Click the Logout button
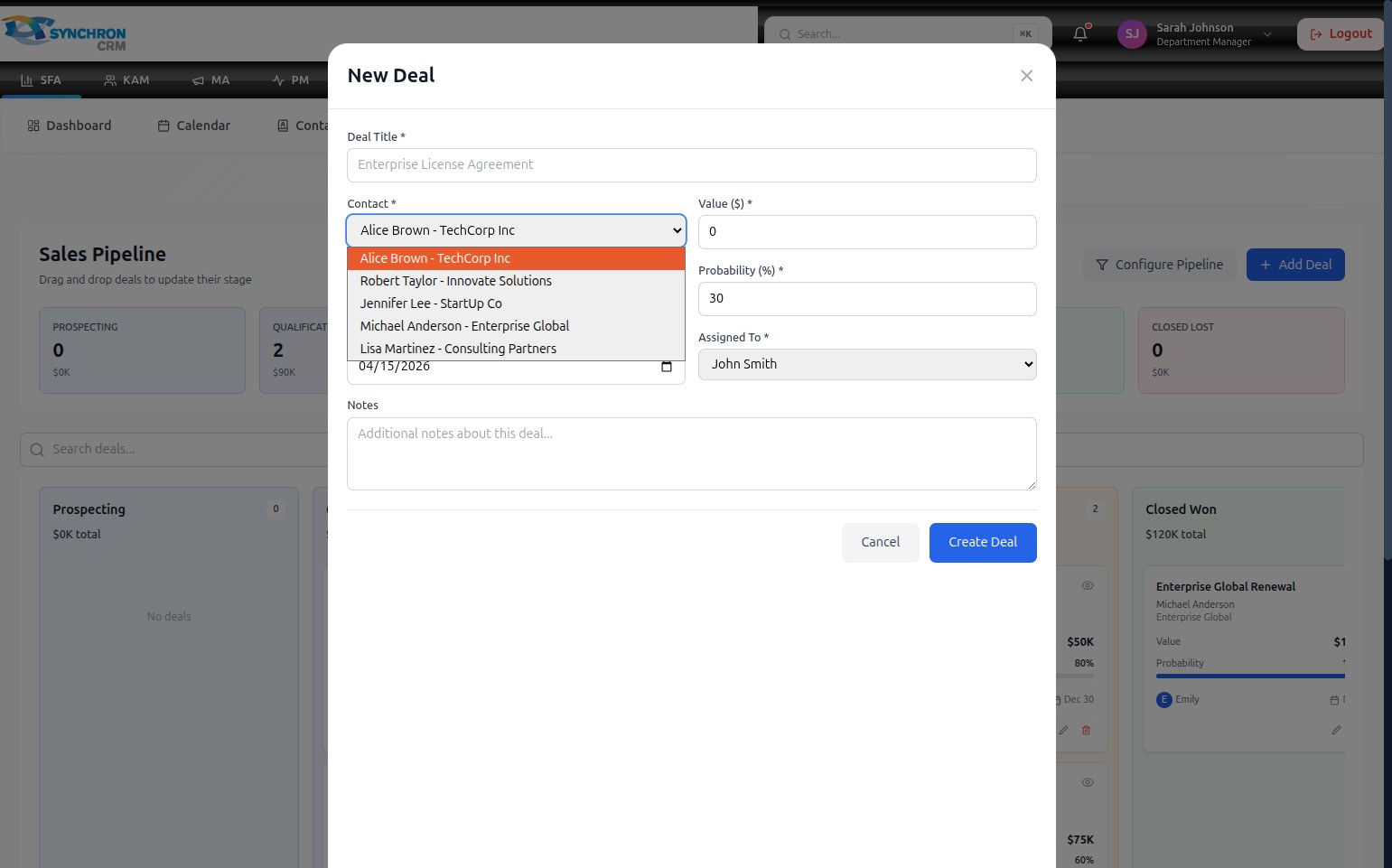Viewport: 1392px width, 868px height. (1341, 34)
